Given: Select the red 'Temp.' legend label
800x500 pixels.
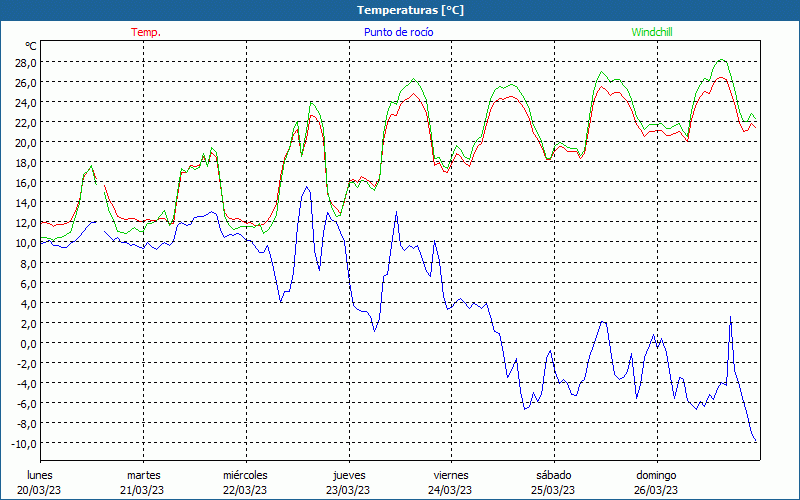Looking at the screenshot, I should (146, 32).
